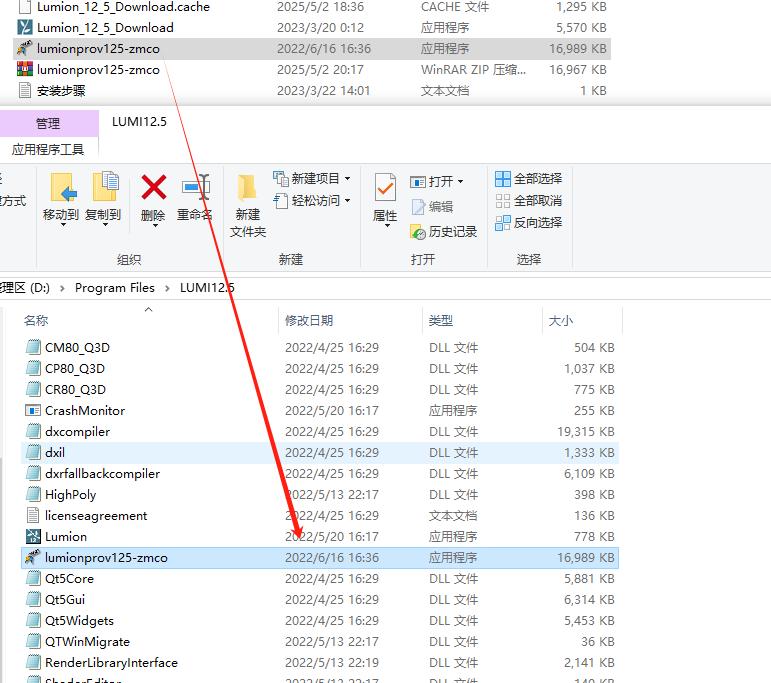Expand Copy to dropdown arrow
This screenshot has width=771, height=683.
(105, 225)
